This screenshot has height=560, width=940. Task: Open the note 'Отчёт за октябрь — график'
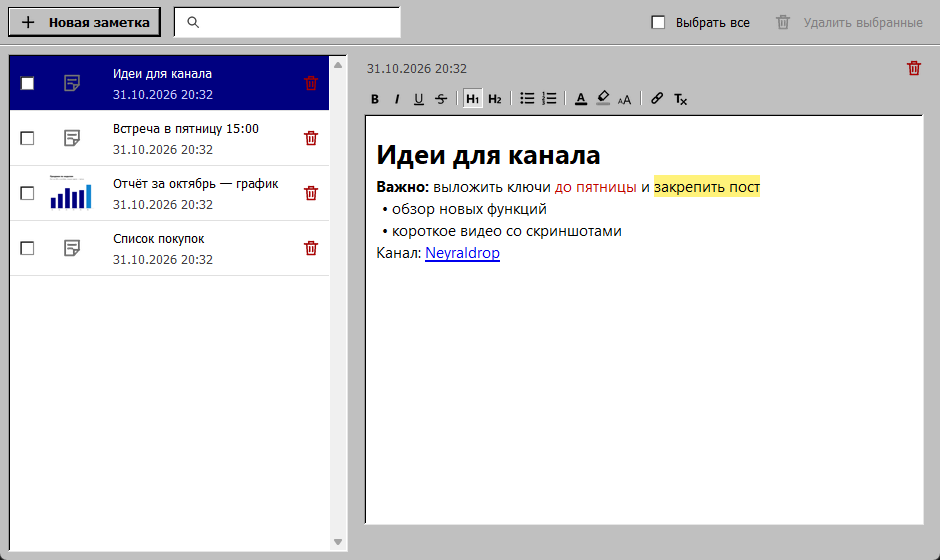[169, 193]
